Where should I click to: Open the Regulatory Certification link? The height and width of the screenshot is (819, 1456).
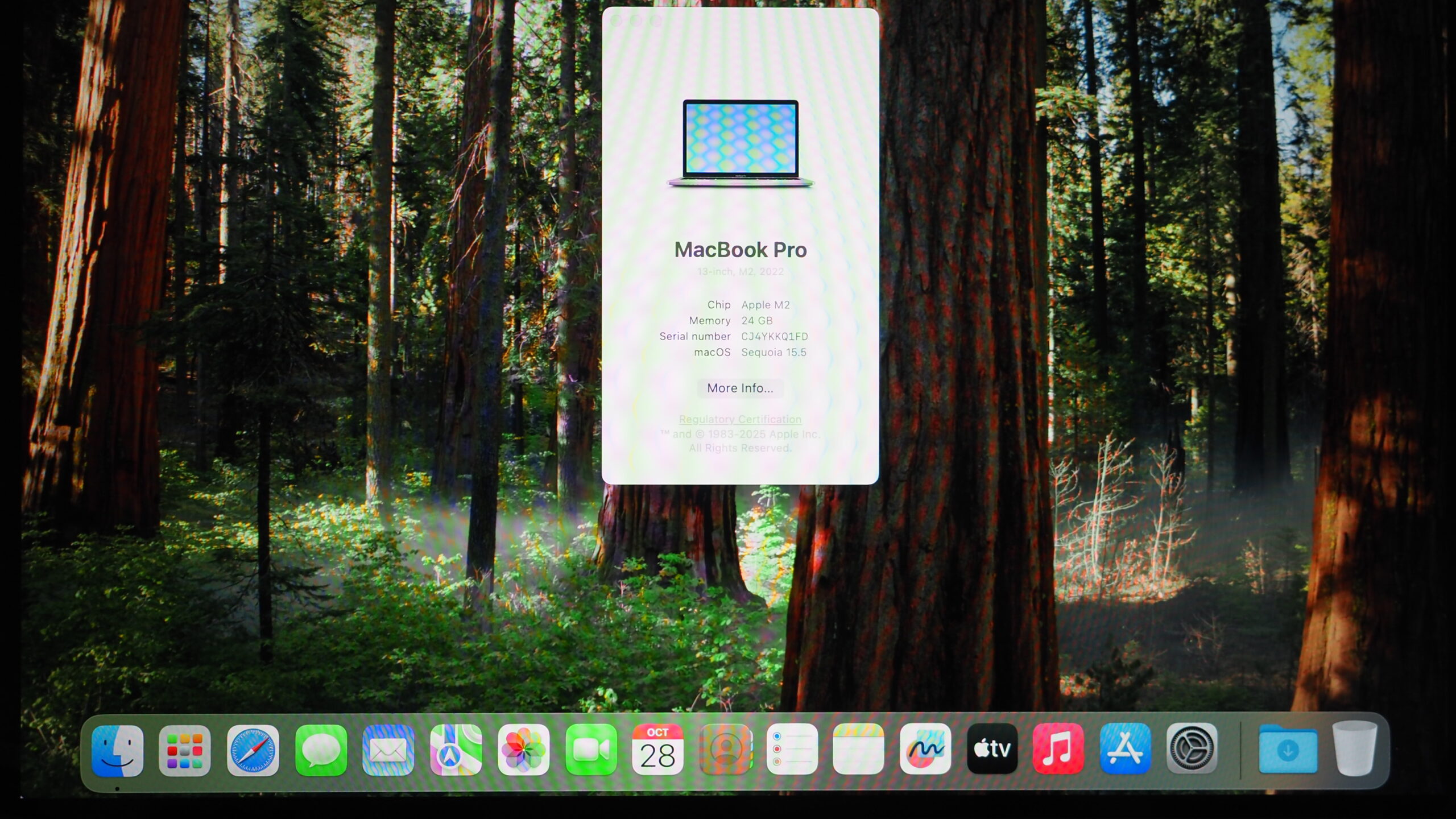[740, 419]
